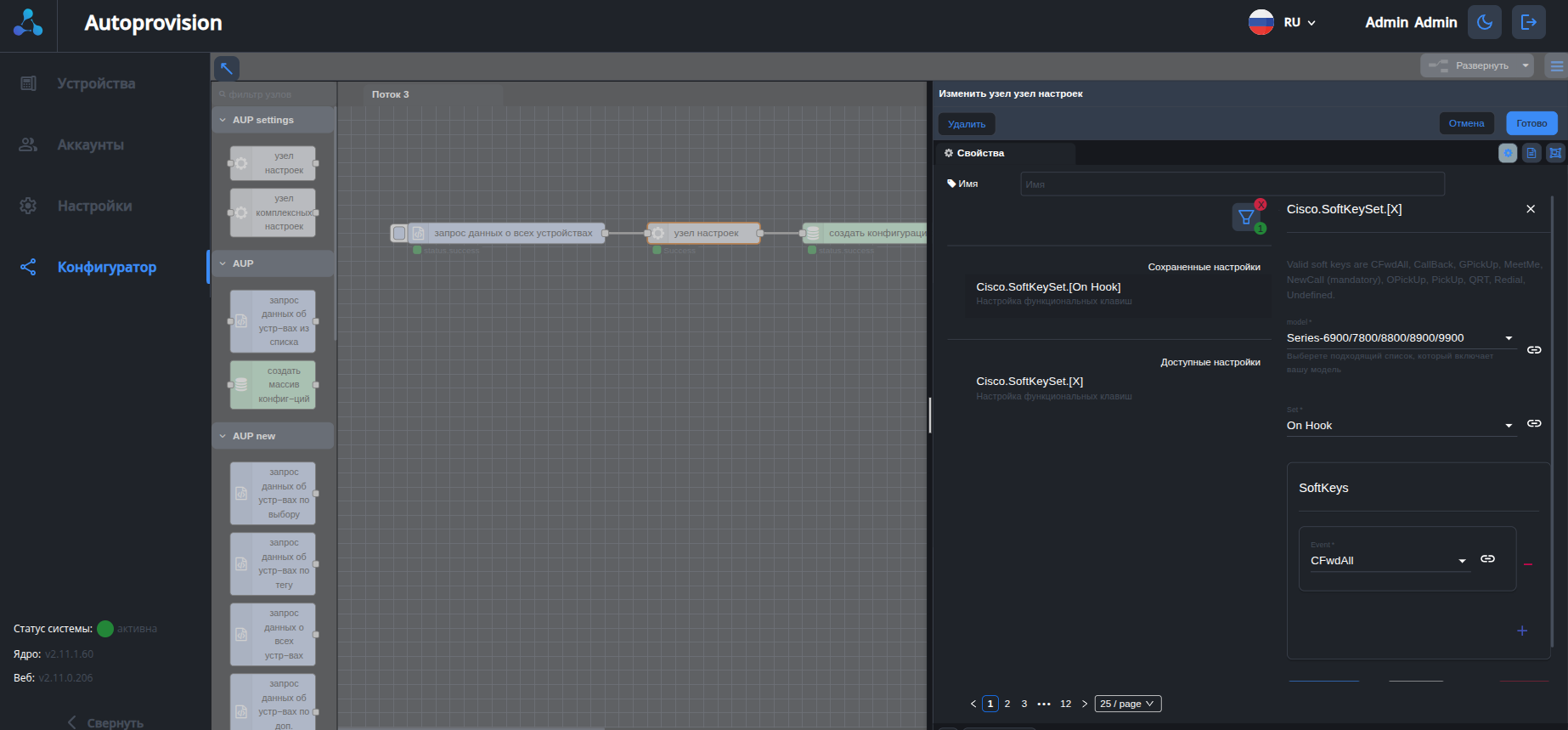Click the node properties gear icon
This screenshot has height=730, width=1568.
[1508, 153]
